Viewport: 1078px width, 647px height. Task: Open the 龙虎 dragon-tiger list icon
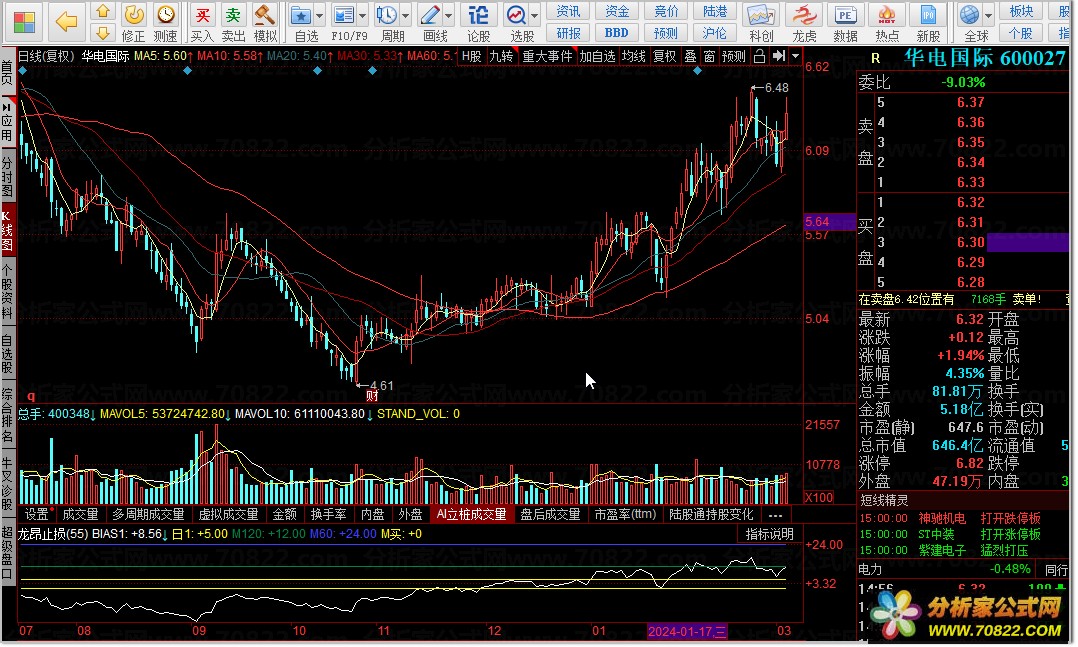pyautogui.click(x=804, y=22)
